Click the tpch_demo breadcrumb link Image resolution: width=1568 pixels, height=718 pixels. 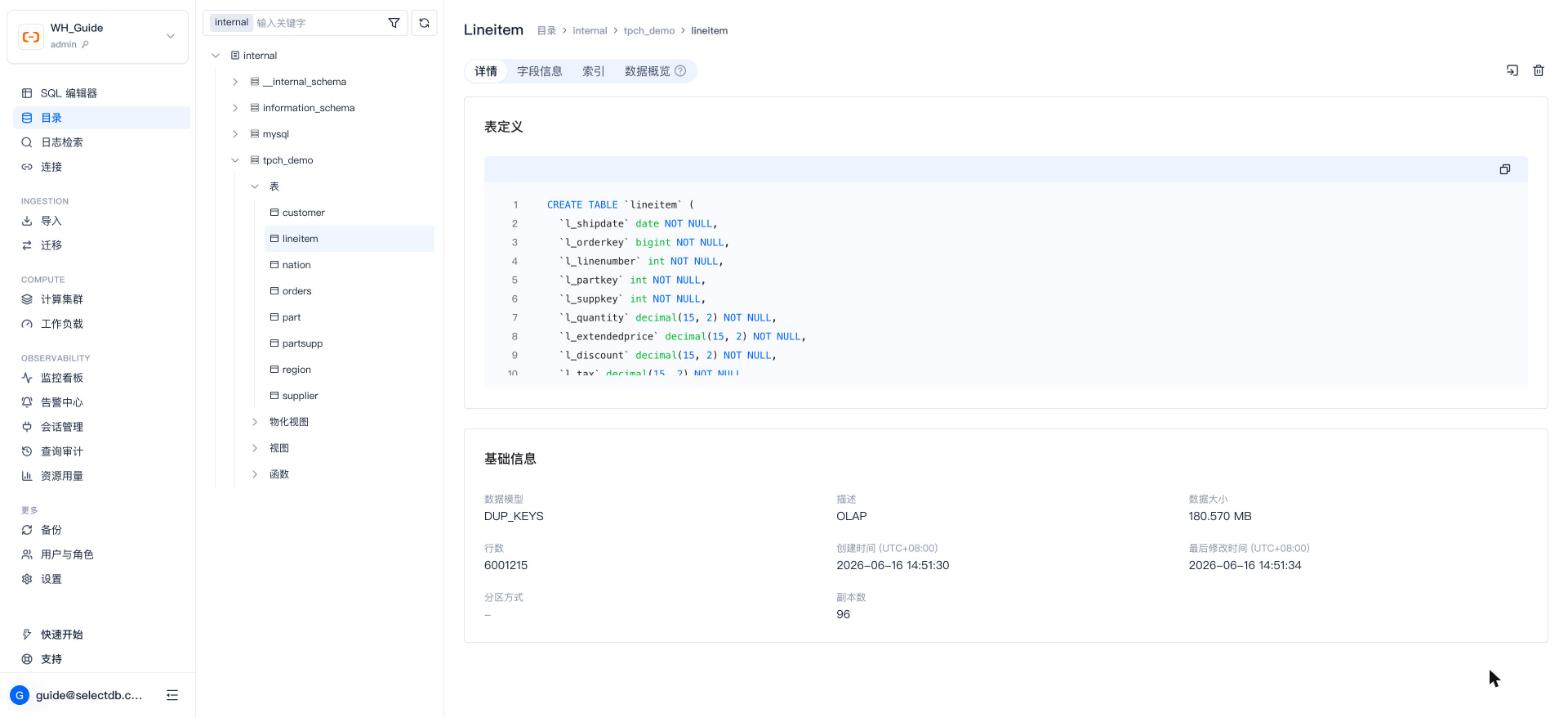pos(649,31)
